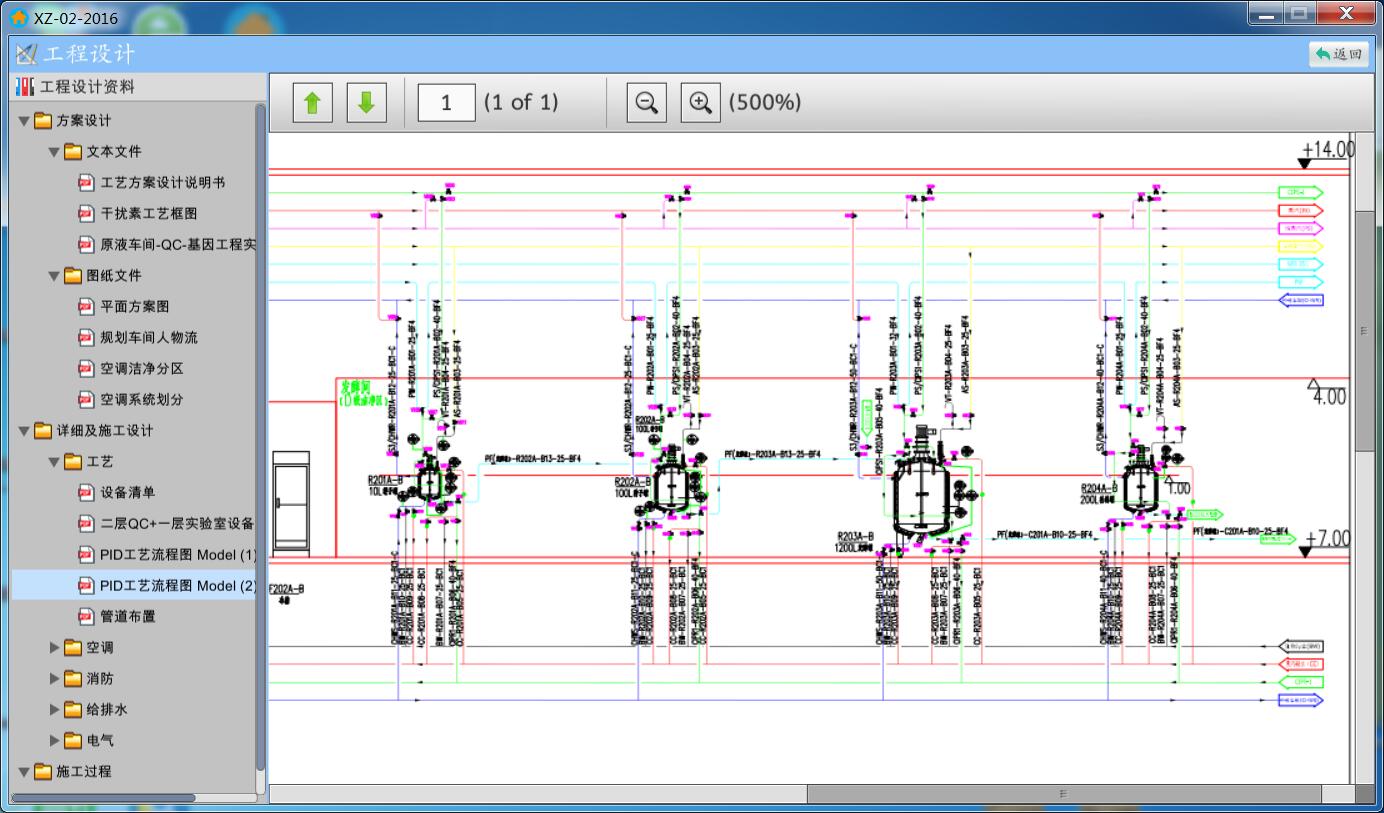Collapse the 方案设计 folder
Screen dimensions: 1384x813
pos(24,121)
